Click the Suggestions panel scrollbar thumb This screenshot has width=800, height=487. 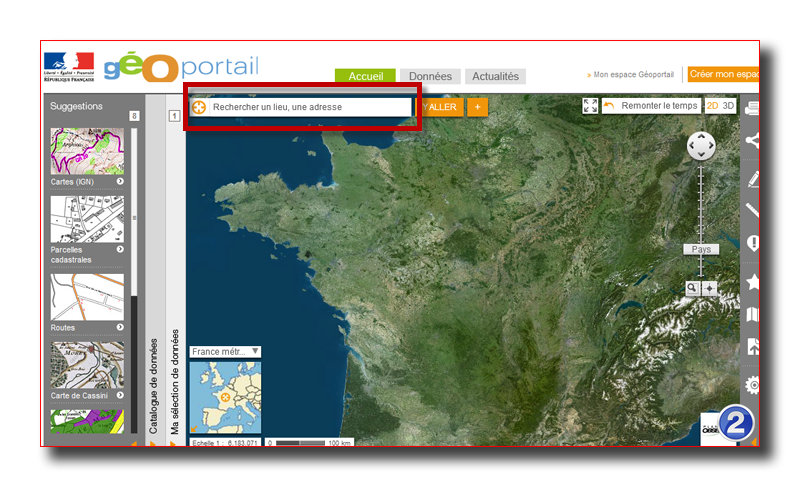pos(134,212)
